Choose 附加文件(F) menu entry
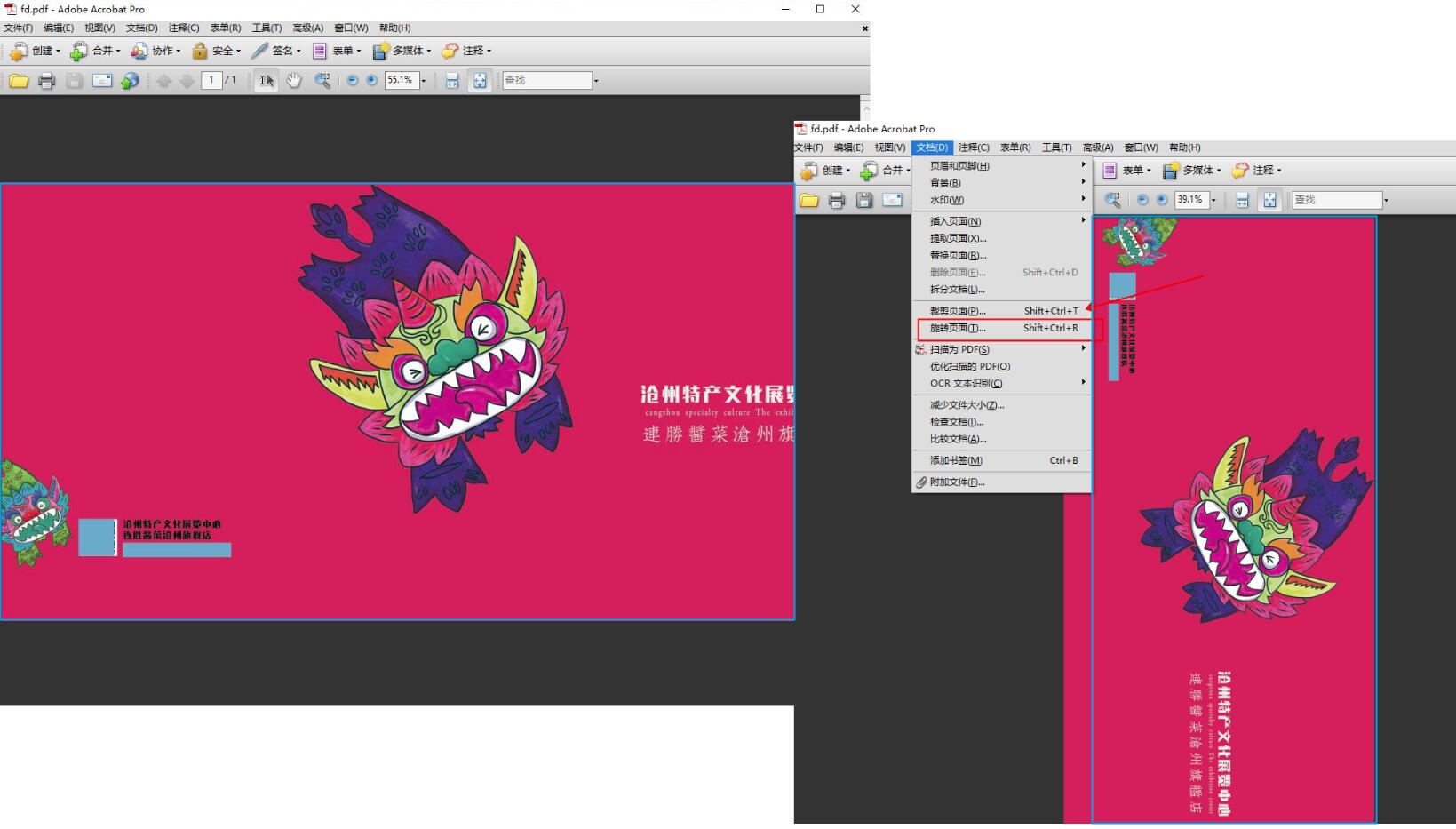This screenshot has width=1456, height=829. tap(1003, 482)
